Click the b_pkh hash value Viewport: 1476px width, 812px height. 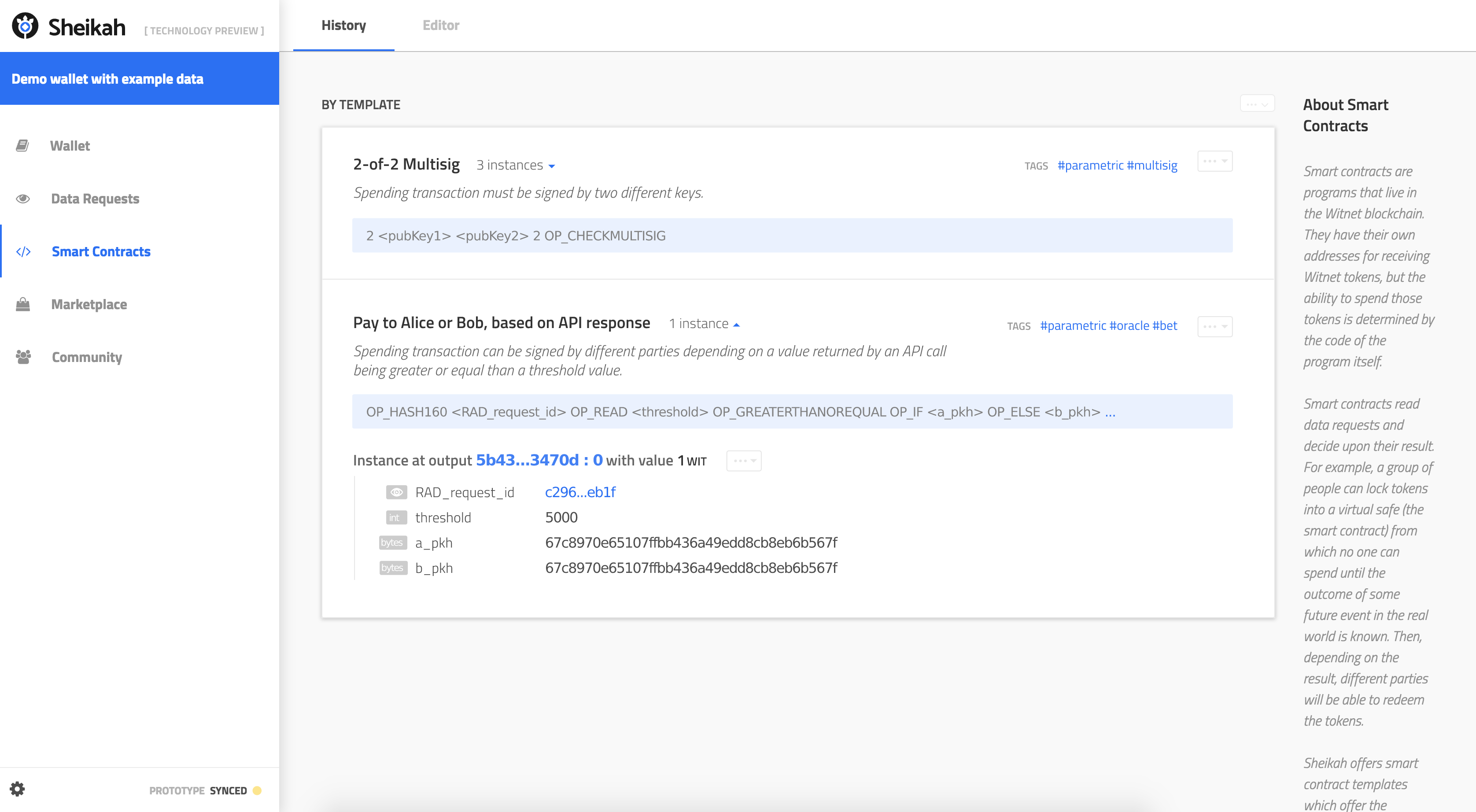click(x=691, y=568)
